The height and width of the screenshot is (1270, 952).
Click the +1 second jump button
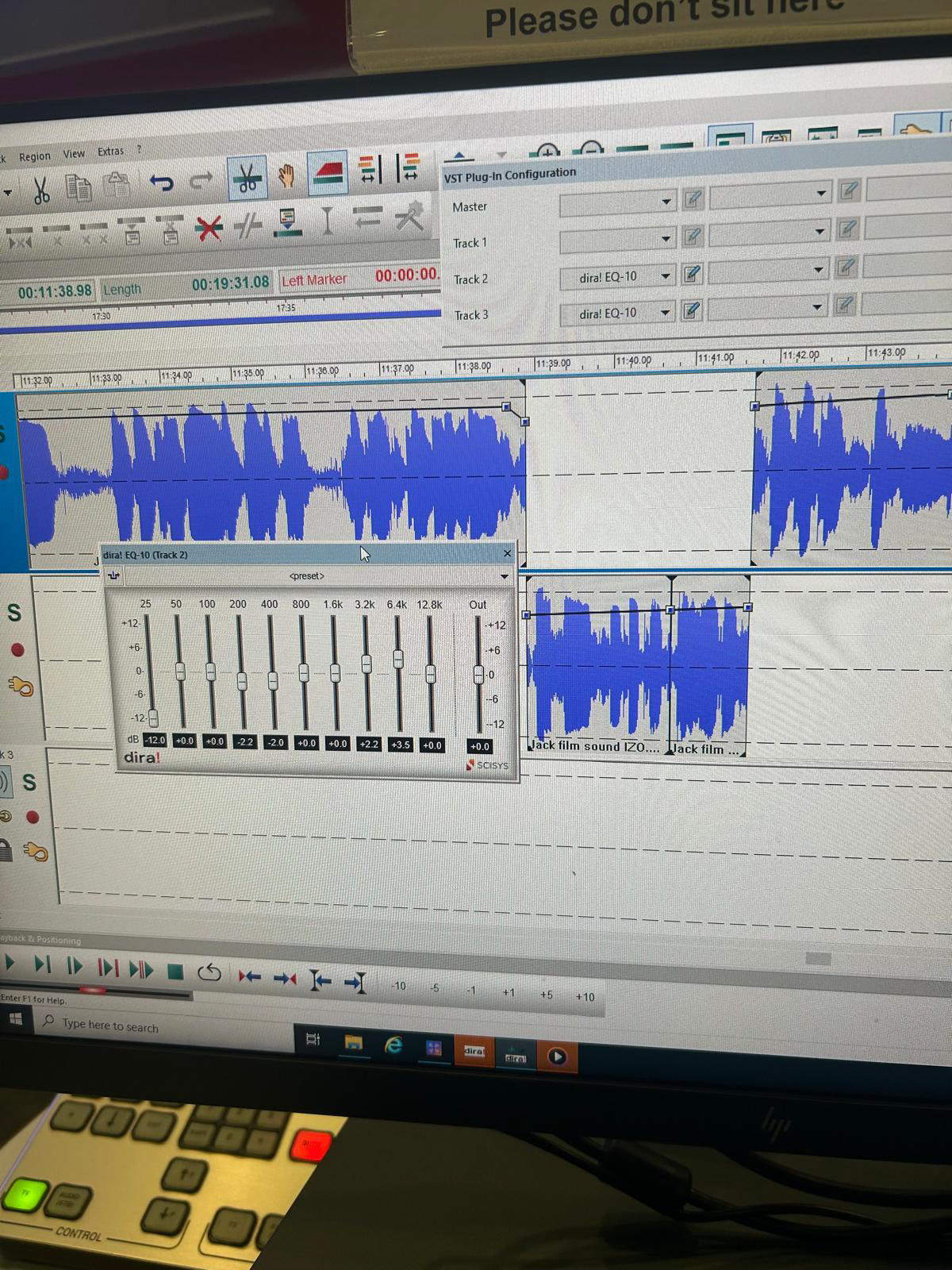coord(509,992)
